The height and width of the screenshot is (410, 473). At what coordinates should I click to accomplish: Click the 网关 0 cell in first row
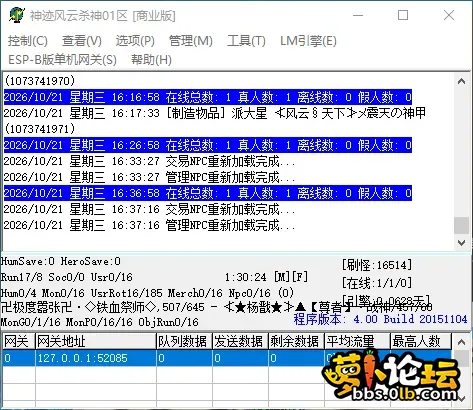pyautogui.click(x=19, y=358)
